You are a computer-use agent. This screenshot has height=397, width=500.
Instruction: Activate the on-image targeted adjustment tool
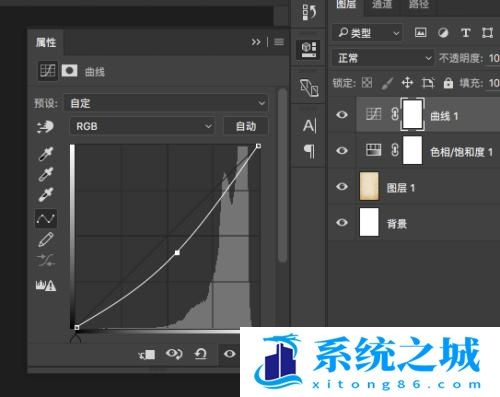45,127
